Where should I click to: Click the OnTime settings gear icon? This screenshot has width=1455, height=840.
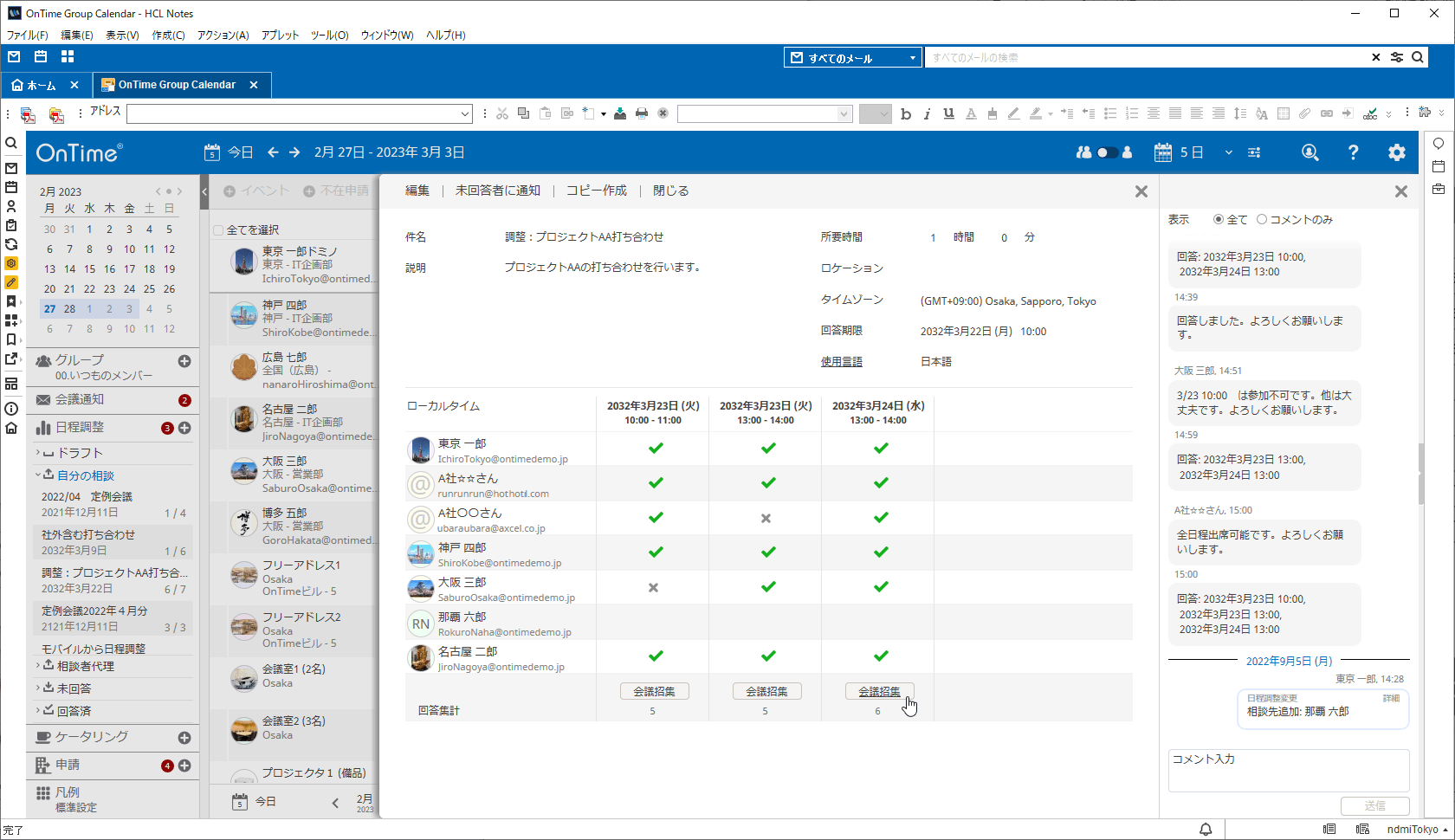1396,152
